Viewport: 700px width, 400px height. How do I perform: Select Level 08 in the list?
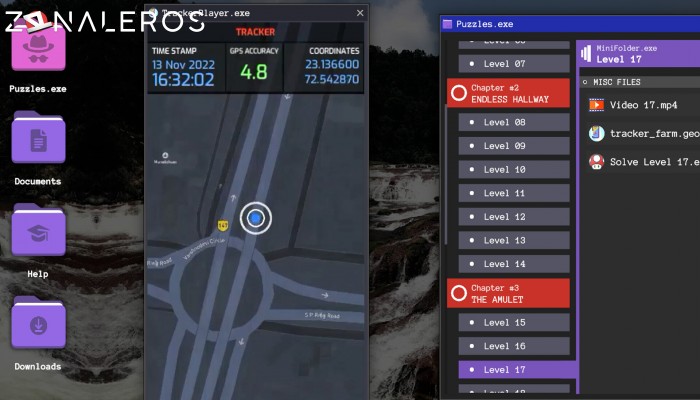coord(513,122)
